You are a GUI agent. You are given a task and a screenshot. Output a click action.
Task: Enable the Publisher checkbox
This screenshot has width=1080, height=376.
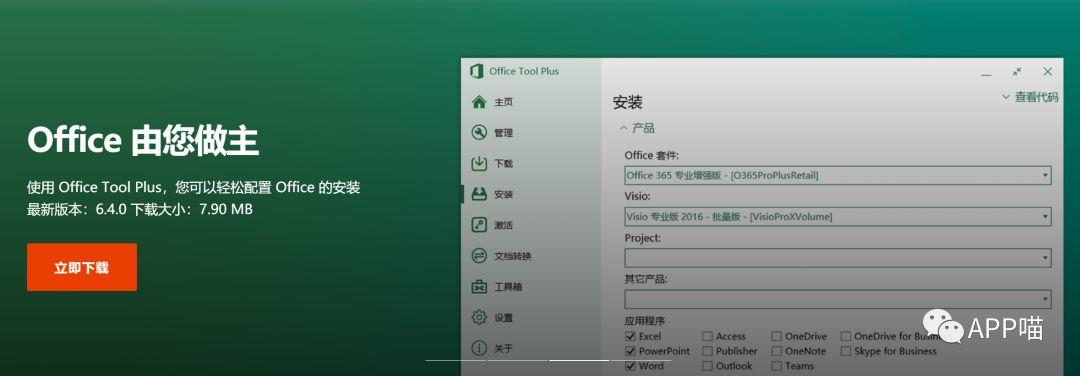pyautogui.click(x=707, y=351)
